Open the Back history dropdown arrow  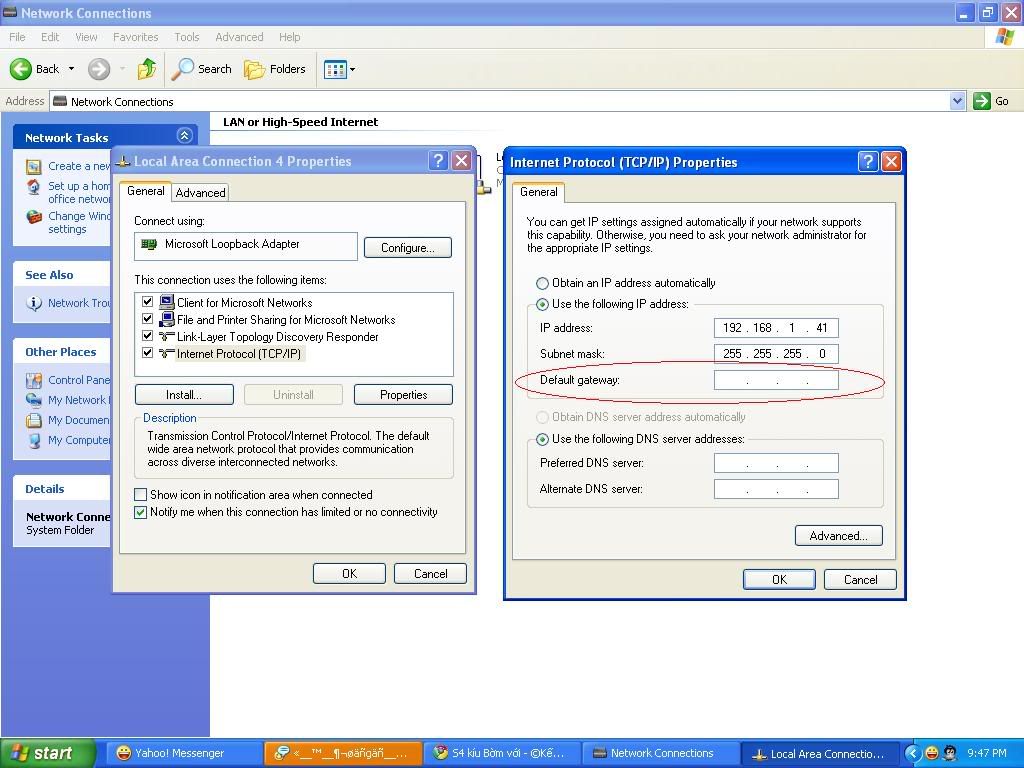[71, 69]
